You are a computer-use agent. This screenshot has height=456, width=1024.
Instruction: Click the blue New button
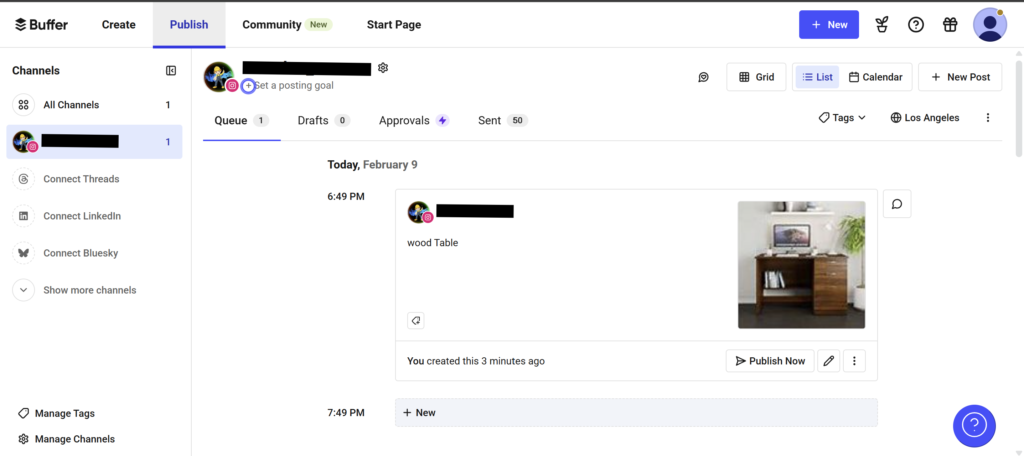829,25
